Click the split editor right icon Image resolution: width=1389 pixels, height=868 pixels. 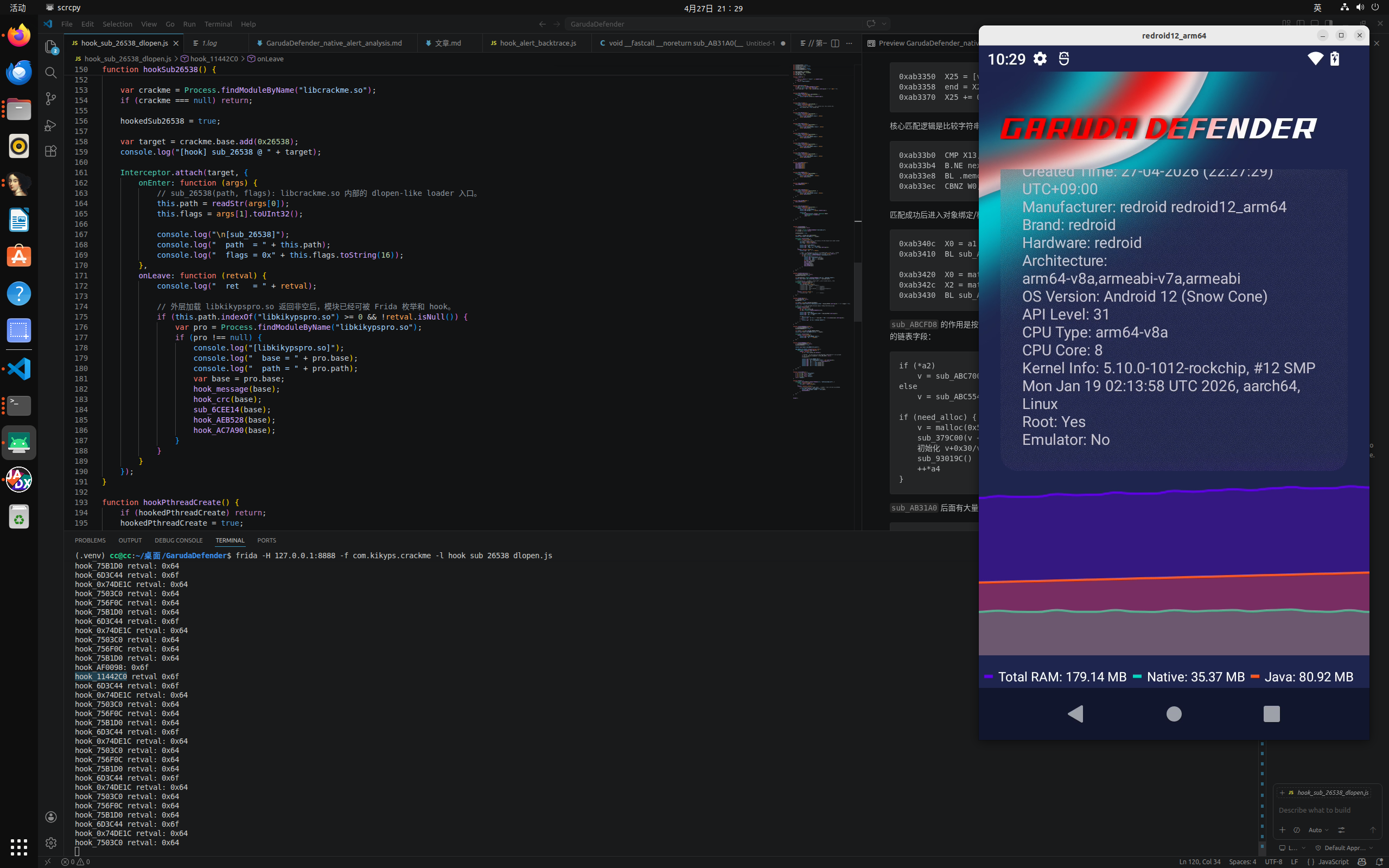pyautogui.click(x=835, y=43)
